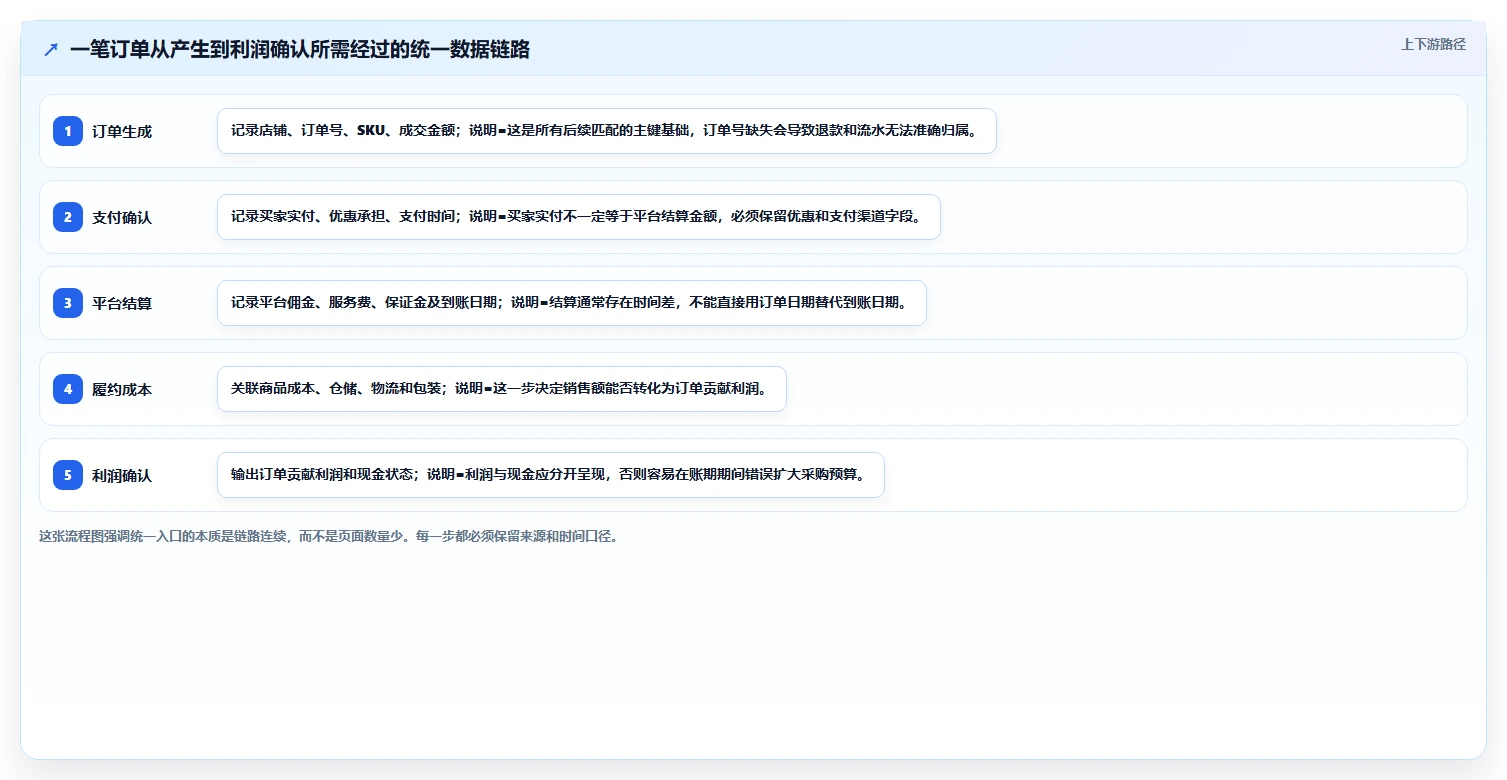The image size is (1507, 780).
Task: Click the 利润确认 step label
Action: click(122, 475)
